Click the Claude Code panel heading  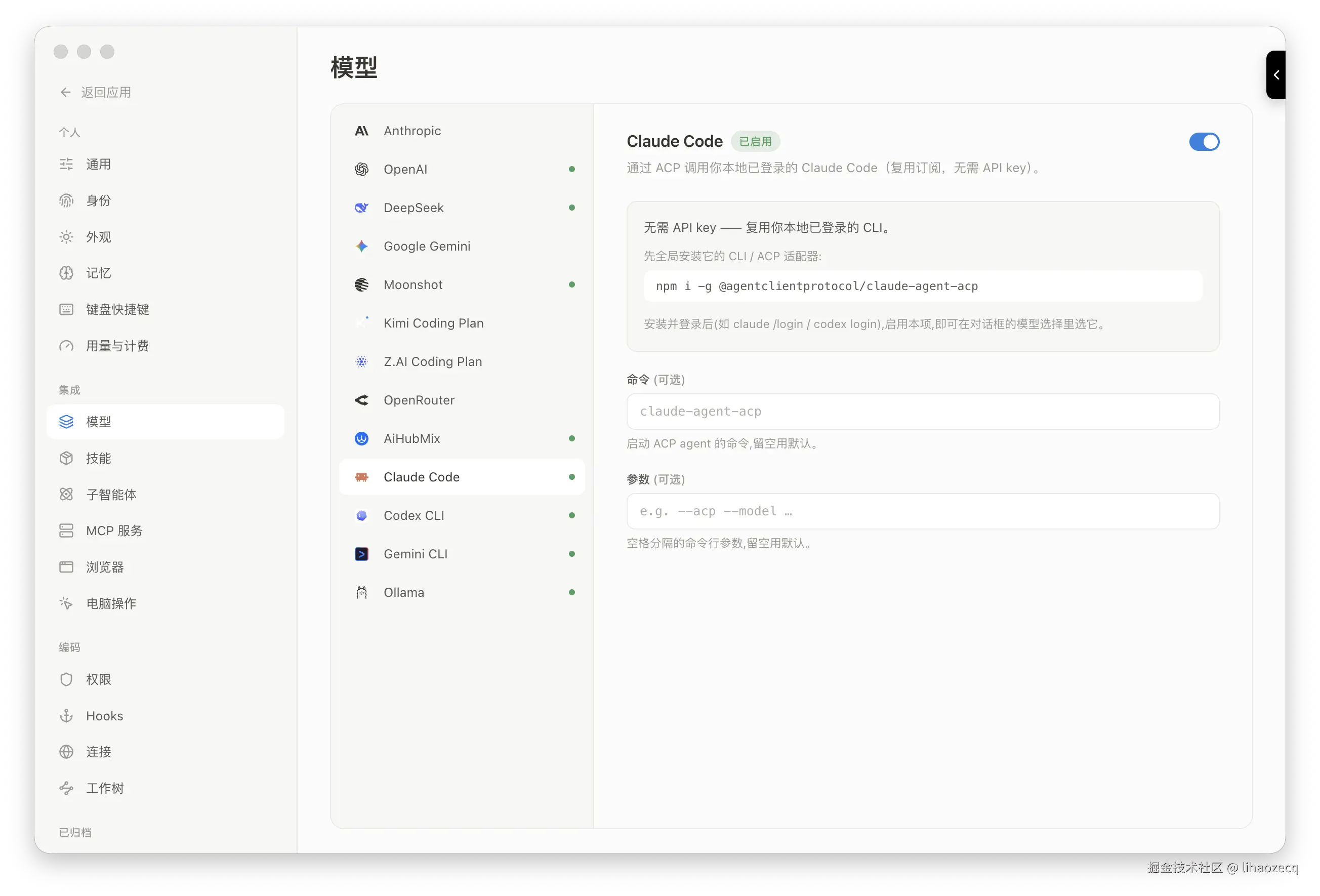click(x=674, y=141)
